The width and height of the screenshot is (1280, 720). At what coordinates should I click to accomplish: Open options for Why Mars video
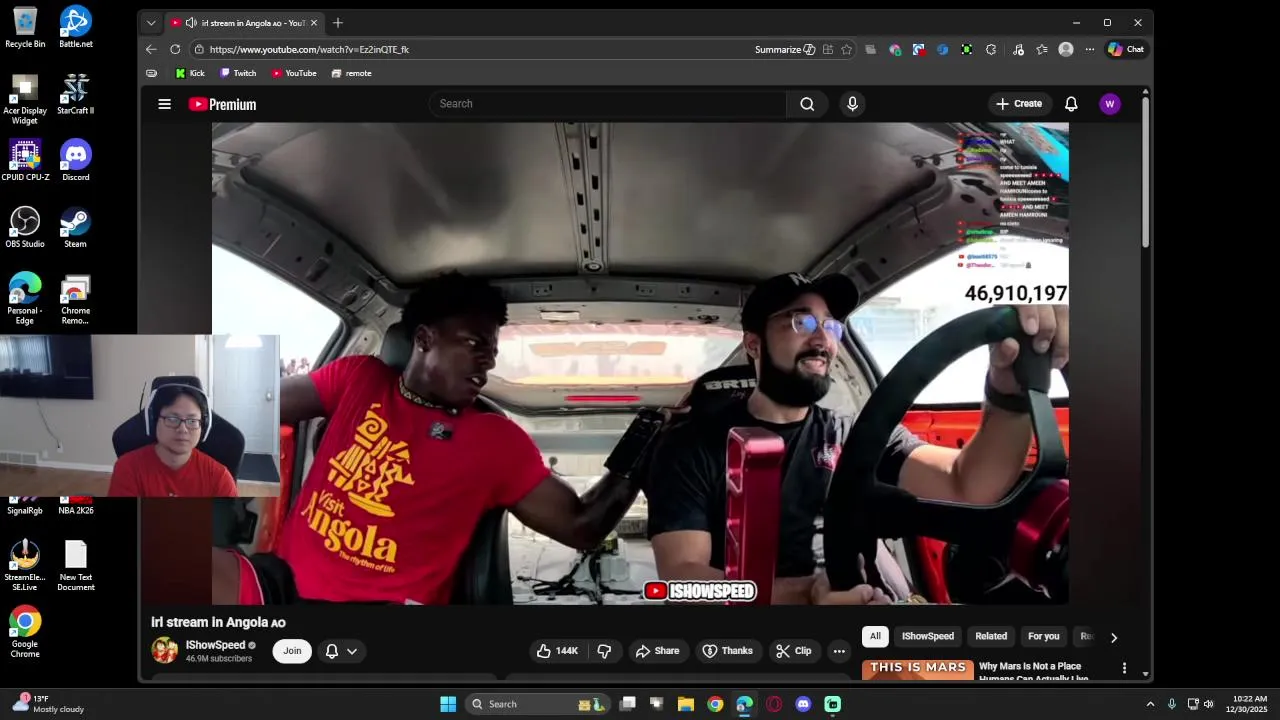[1124, 668]
